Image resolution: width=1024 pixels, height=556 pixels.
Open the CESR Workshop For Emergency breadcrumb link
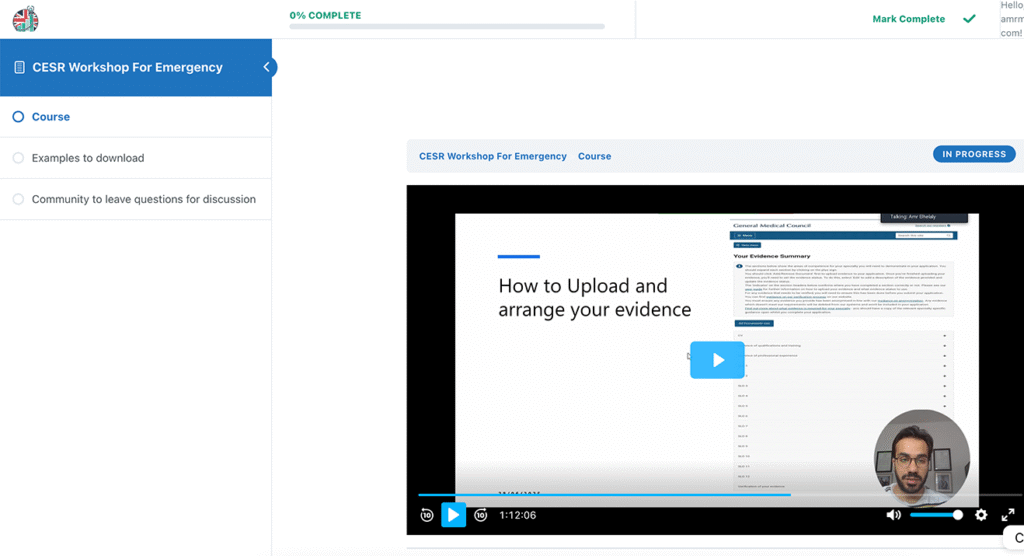tap(492, 156)
